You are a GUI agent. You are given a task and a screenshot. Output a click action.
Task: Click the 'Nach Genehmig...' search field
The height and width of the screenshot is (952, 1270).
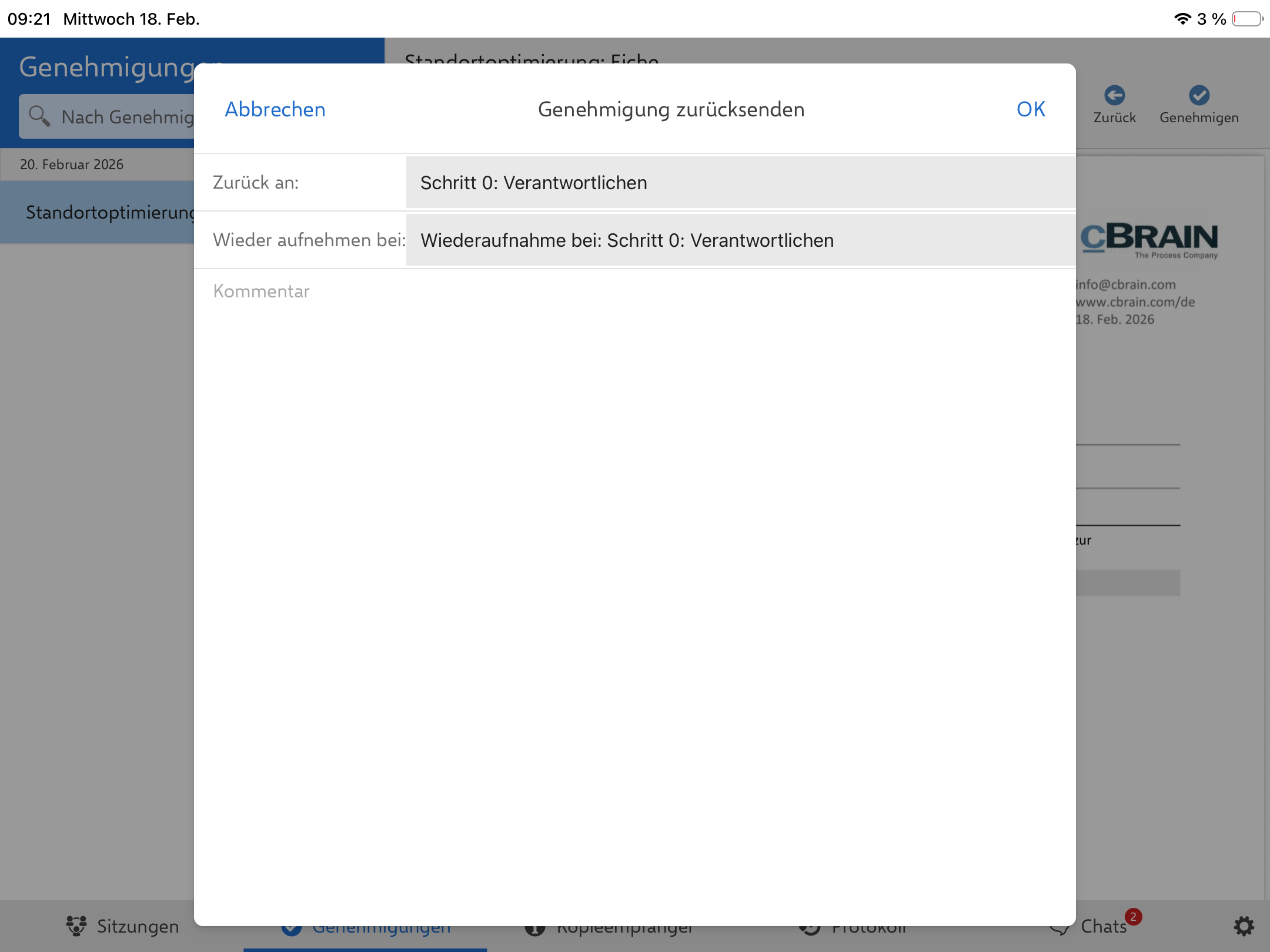pos(127,117)
